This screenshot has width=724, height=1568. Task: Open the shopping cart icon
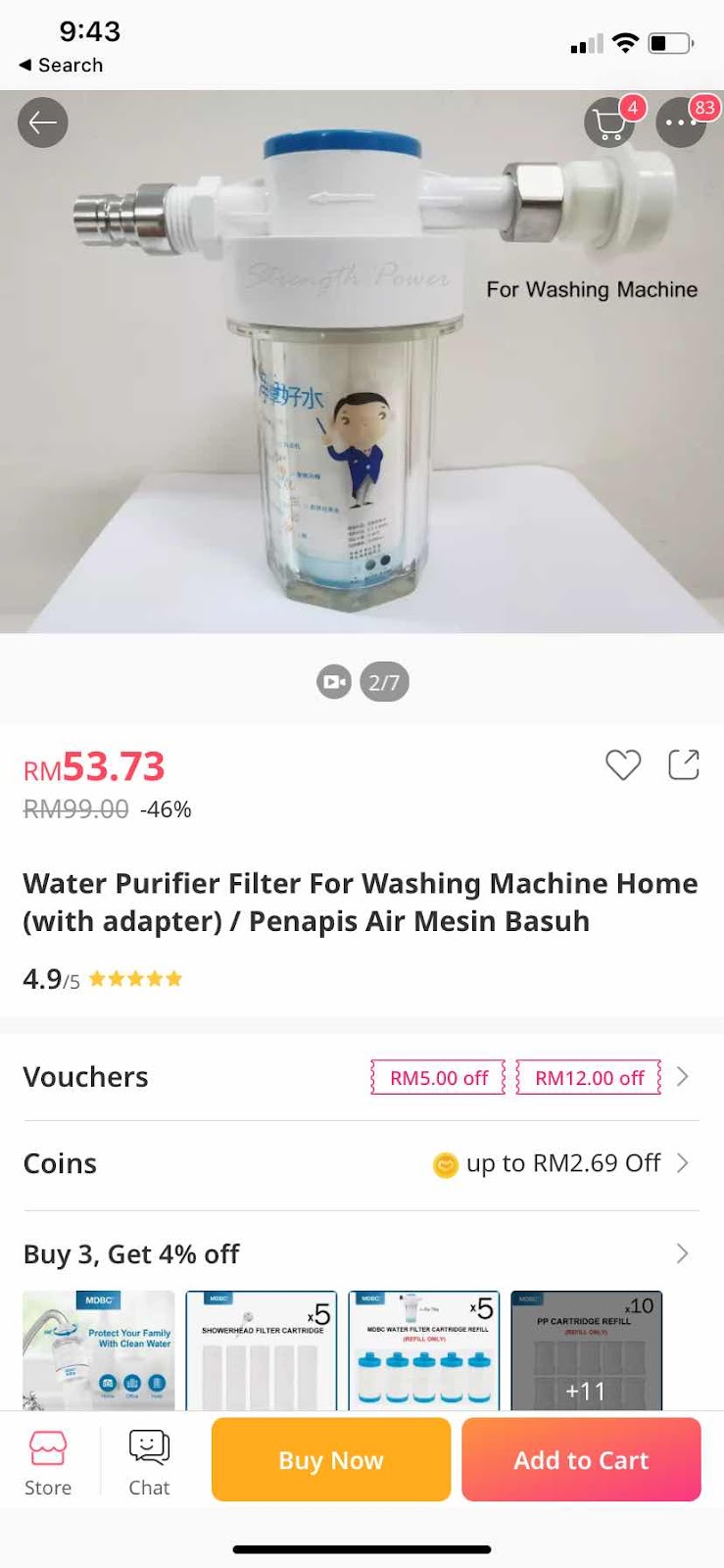click(x=609, y=124)
